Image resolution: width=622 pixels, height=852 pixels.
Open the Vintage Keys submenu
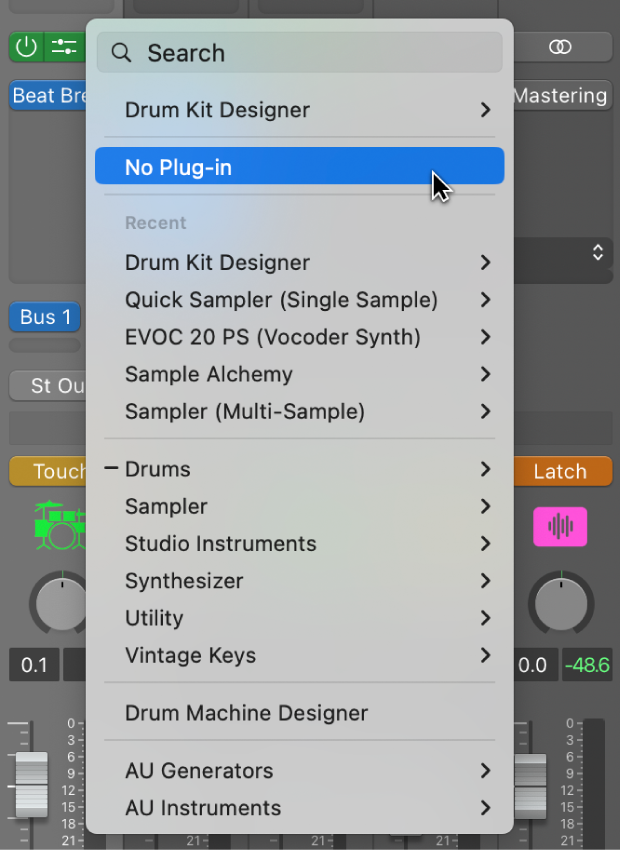pos(190,656)
